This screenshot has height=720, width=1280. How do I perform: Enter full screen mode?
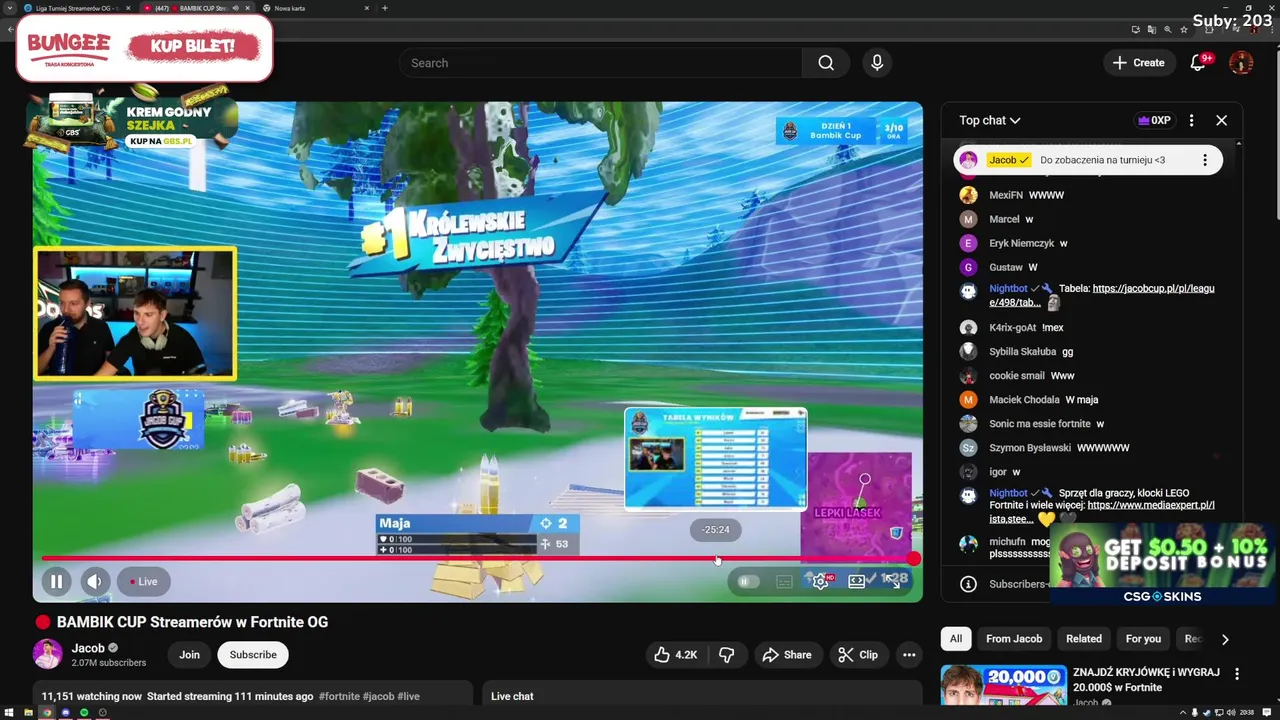(x=893, y=580)
